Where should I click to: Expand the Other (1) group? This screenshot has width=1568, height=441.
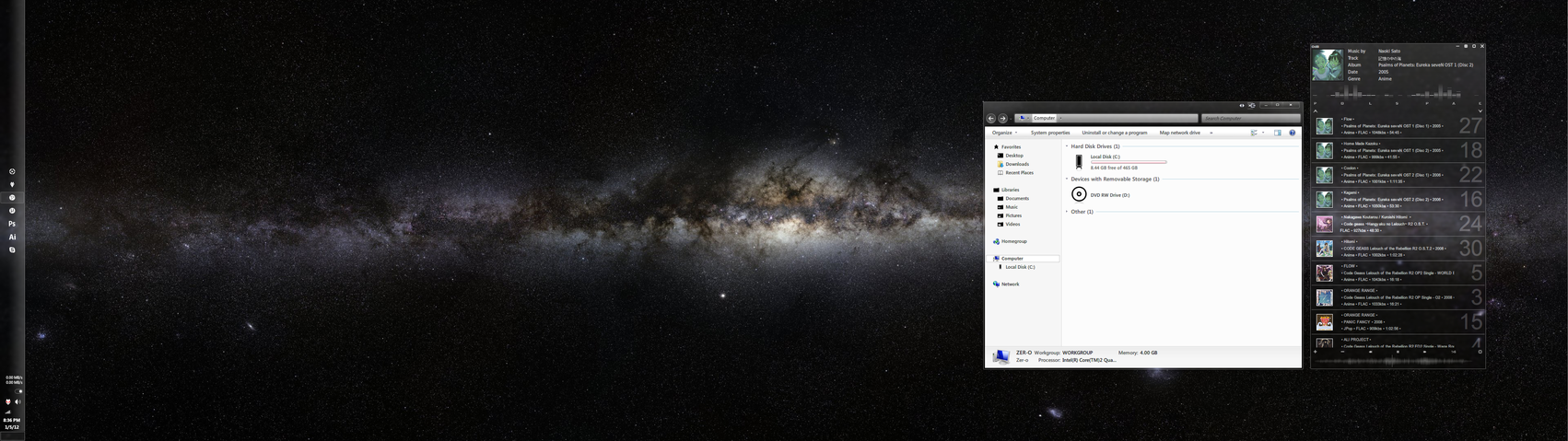(1067, 212)
